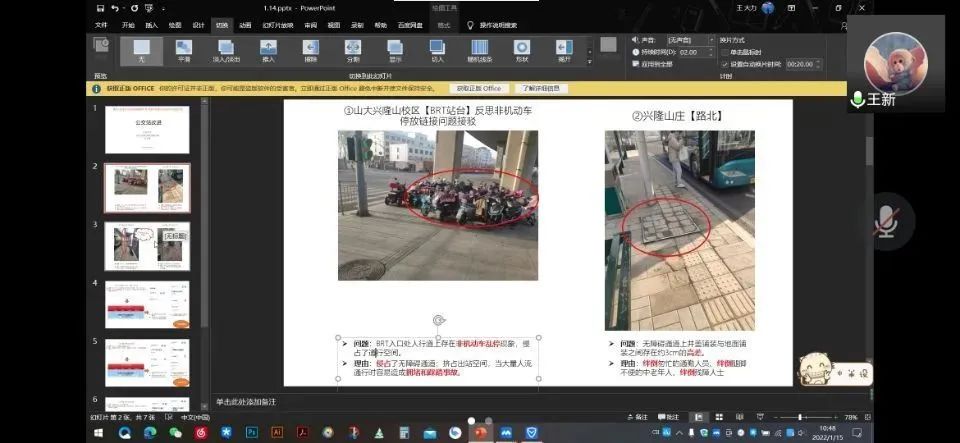Image resolution: width=960 pixels, height=443 pixels.
Task: Click the normal view icon in status bar
Action: click(x=699, y=417)
